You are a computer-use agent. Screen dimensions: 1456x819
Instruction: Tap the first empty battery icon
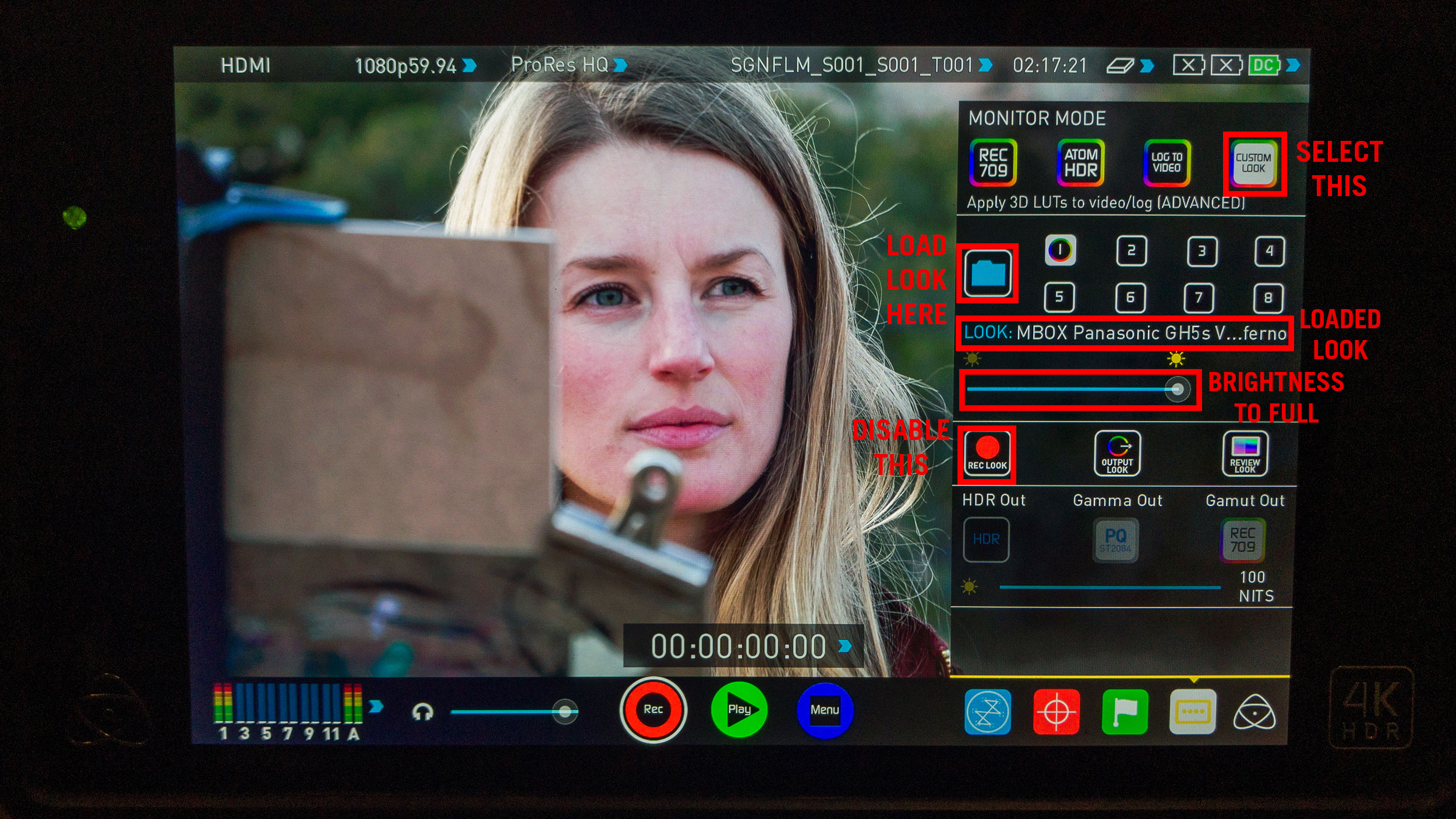click(x=1189, y=65)
